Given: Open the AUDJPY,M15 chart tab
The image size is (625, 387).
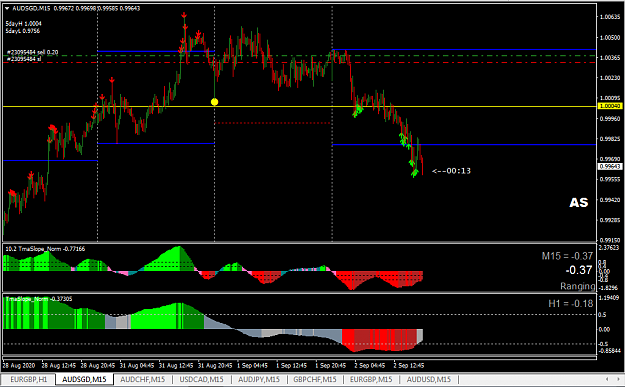Looking at the screenshot, I should [x=259, y=379].
